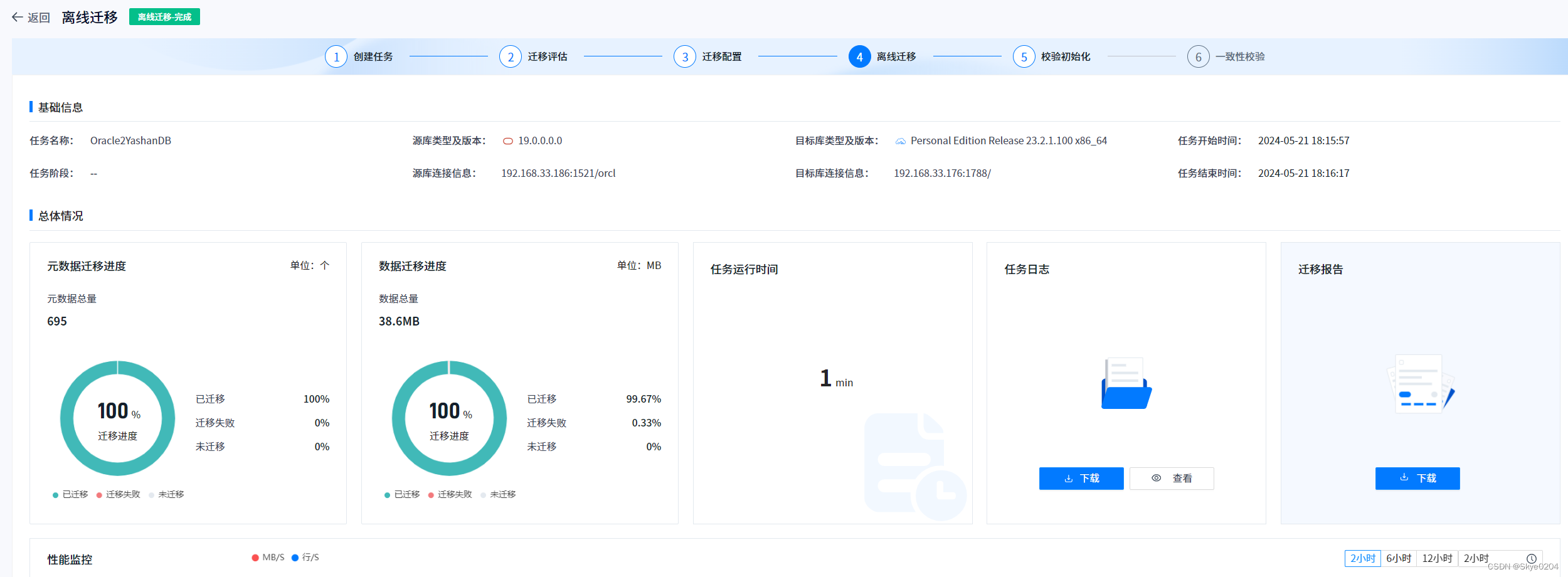Click the YashanDB target database icon
Screen dimensions: 1568x577
point(899,140)
